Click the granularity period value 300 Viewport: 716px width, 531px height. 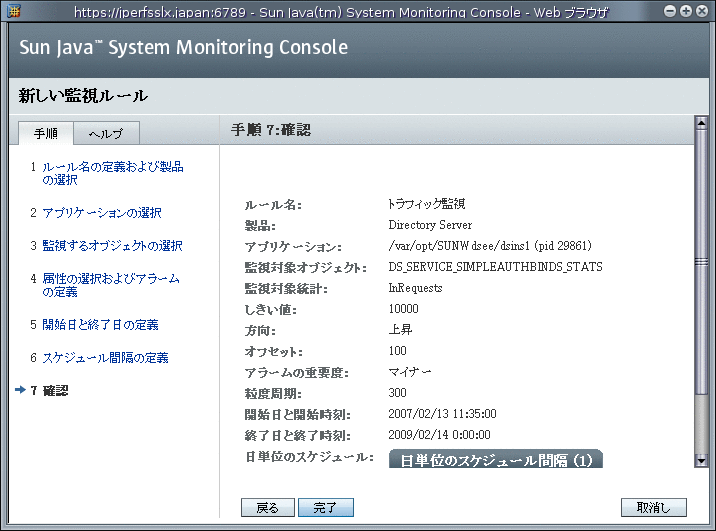(397, 393)
